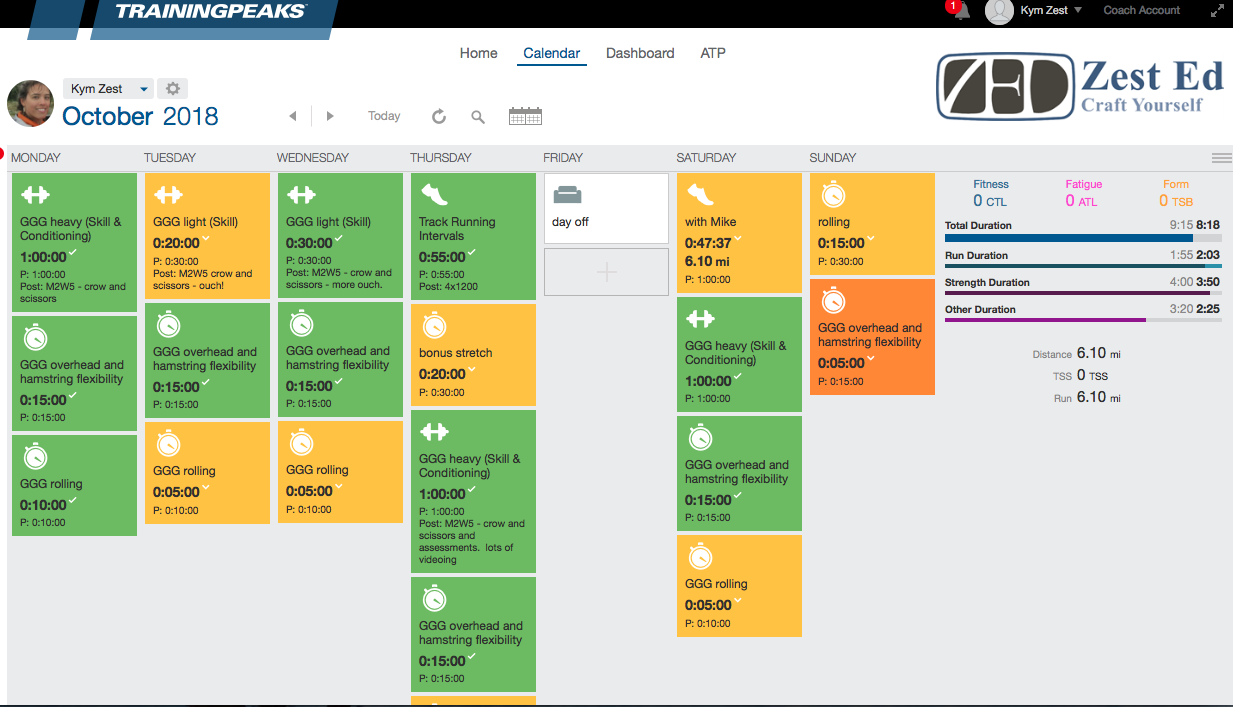Toggle fullscreen expand arrows icon
This screenshot has width=1233, height=707.
point(1217,11)
